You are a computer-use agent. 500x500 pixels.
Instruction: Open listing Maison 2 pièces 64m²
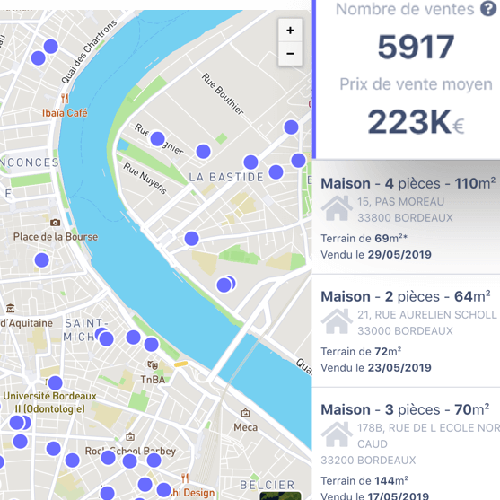(406, 331)
